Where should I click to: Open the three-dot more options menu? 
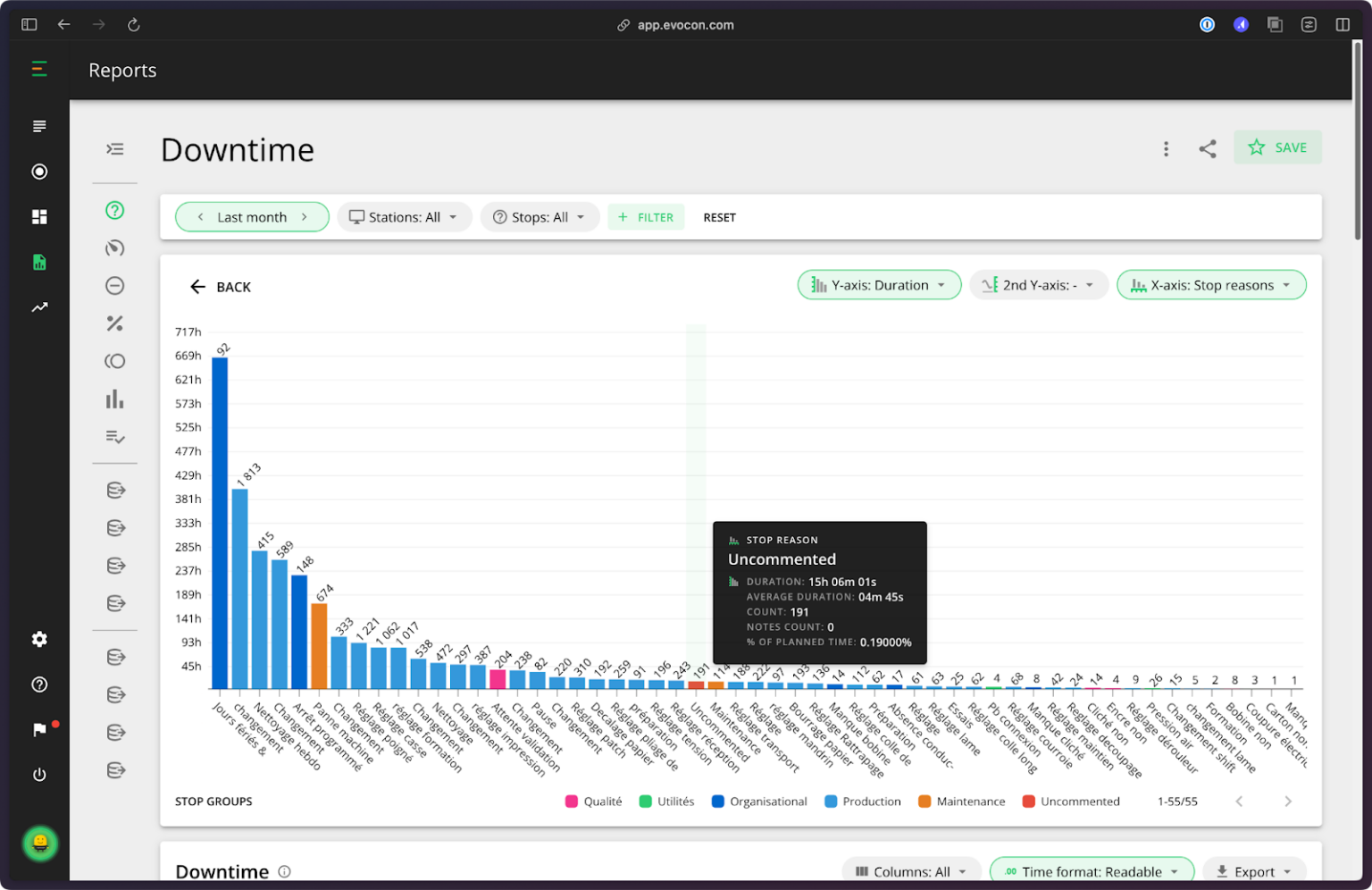pos(1166,149)
